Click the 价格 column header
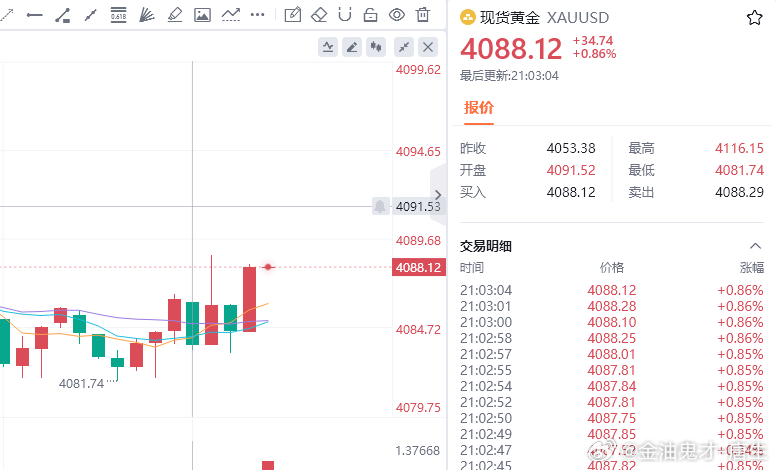The height and width of the screenshot is (470, 776). point(612,268)
